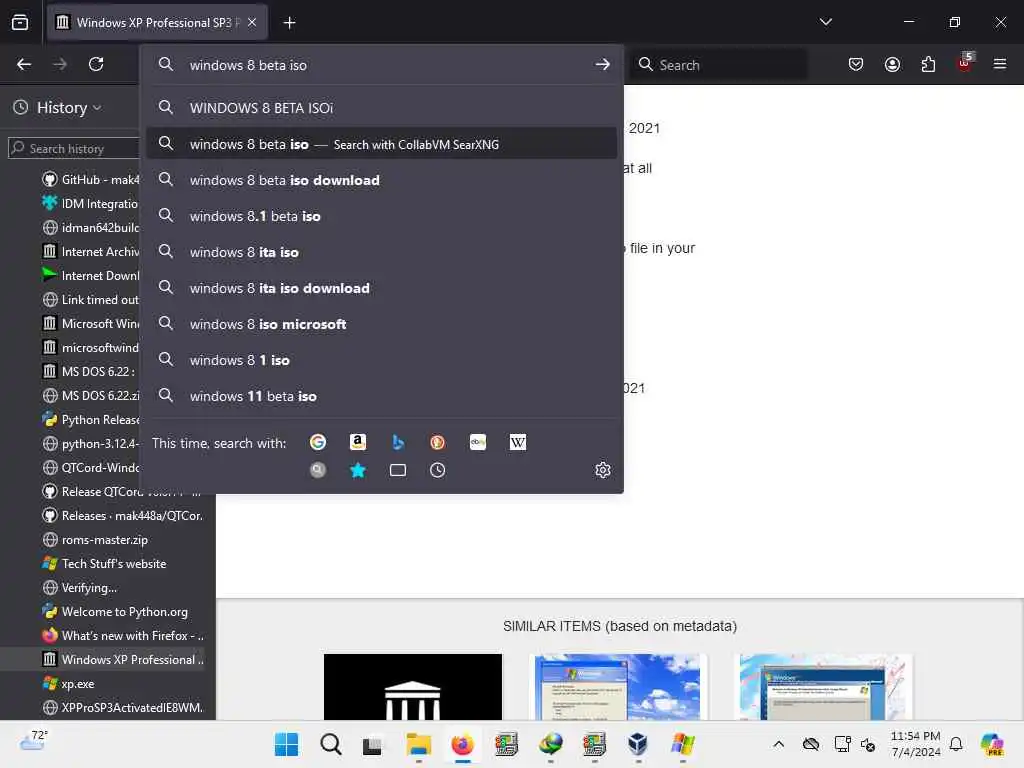Show hidden system tray icons
The width and height of the screenshot is (1024, 768).
pyautogui.click(x=778, y=744)
